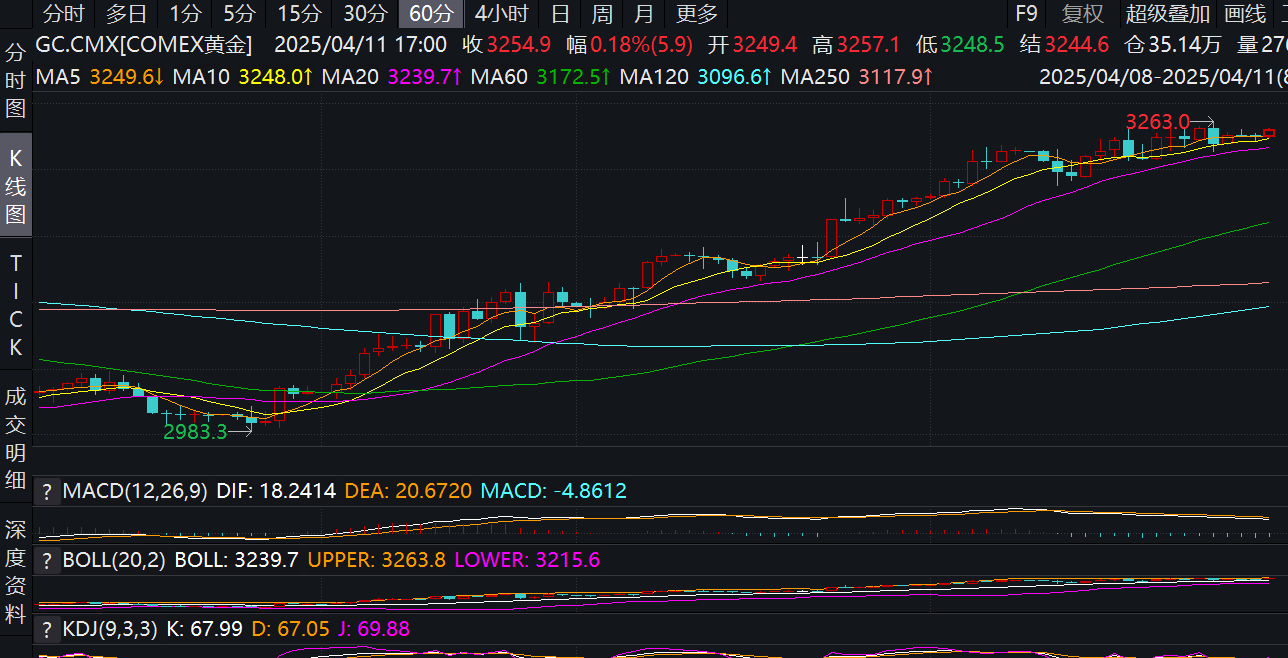
Task: Click the KDJ indicator help question-mark icon
Action: coord(47,629)
